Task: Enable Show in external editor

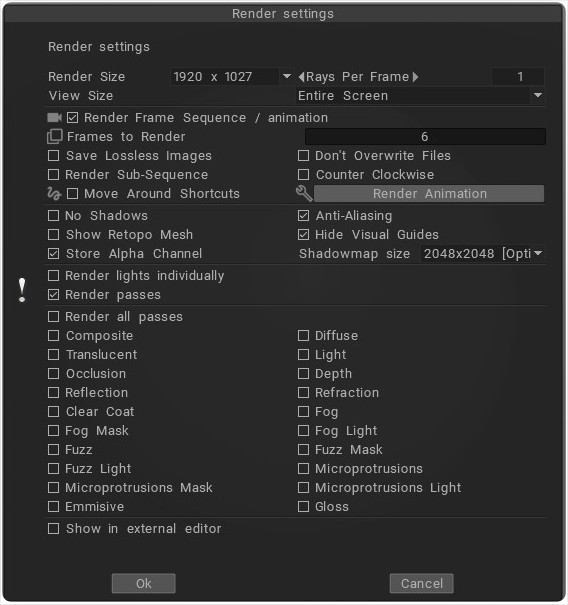Action: pyautogui.click(x=54, y=528)
